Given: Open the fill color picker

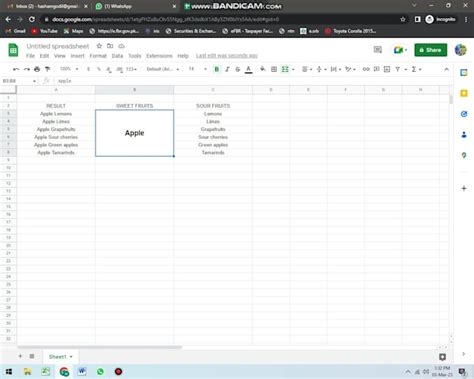Looking at the screenshot, I should pyautogui.click(x=263, y=69).
